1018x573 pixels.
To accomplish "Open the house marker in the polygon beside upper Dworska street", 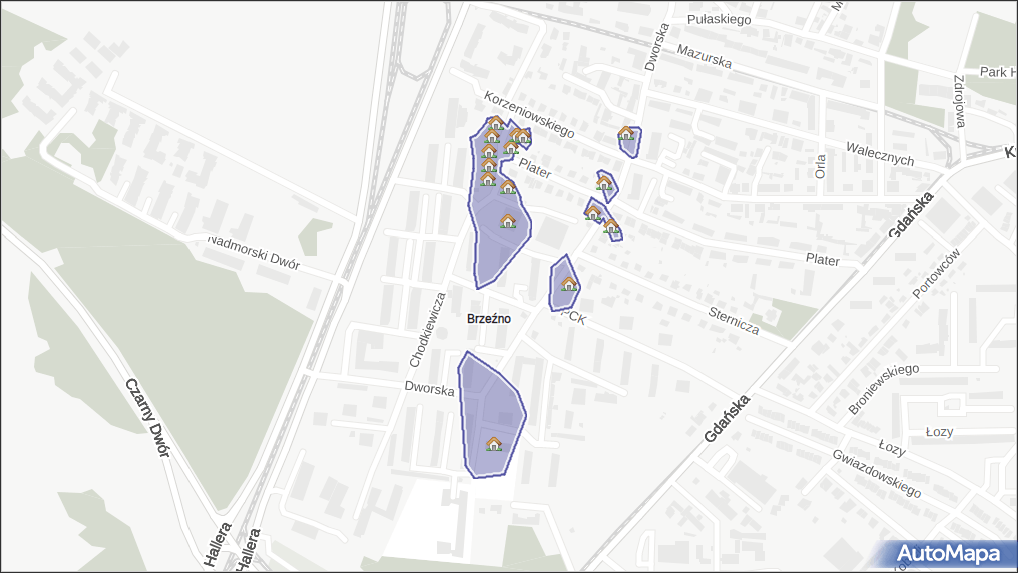I will [x=626, y=133].
